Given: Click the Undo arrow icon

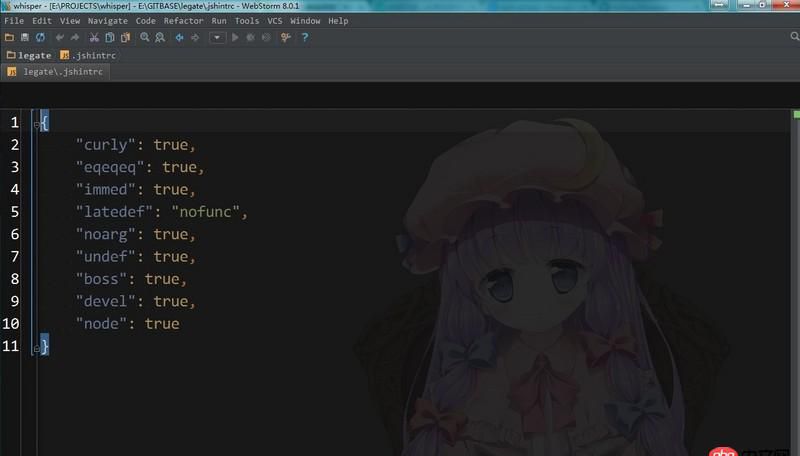Looking at the screenshot, I should click(60, 37).
